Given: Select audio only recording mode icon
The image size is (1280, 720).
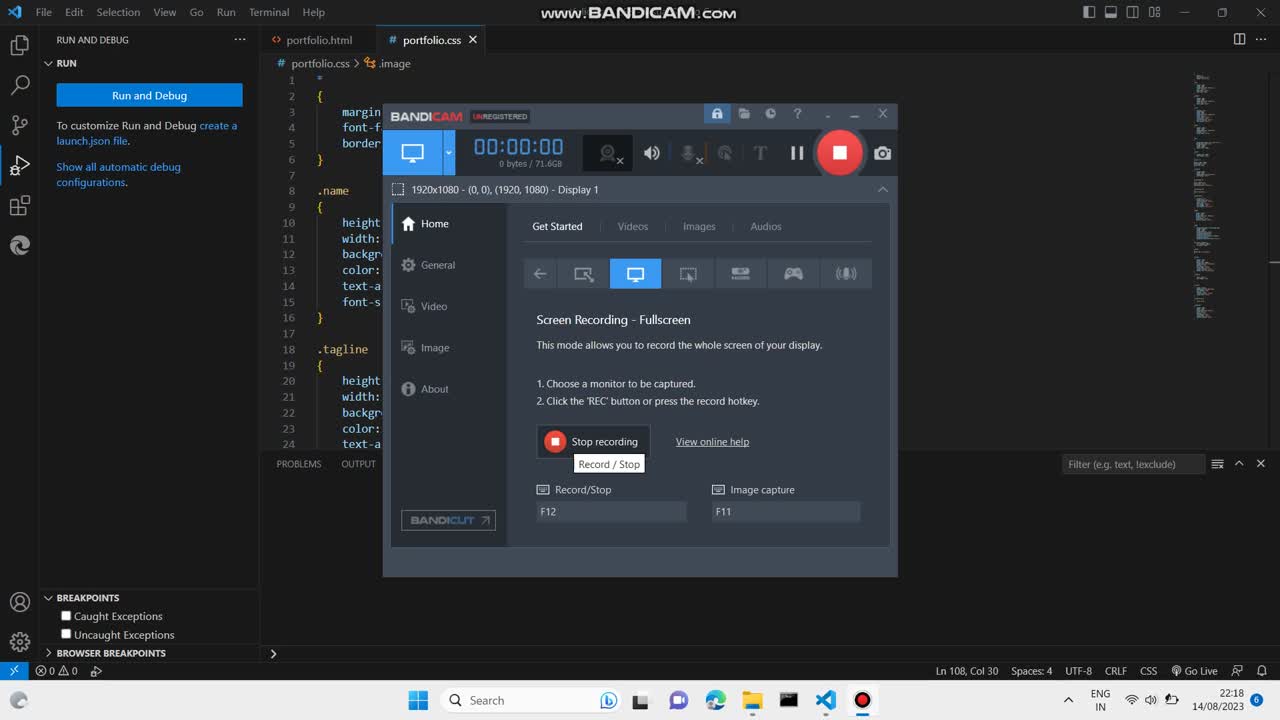Looking at the screenshot, I should pyautogui.click(x=846, y=274).
